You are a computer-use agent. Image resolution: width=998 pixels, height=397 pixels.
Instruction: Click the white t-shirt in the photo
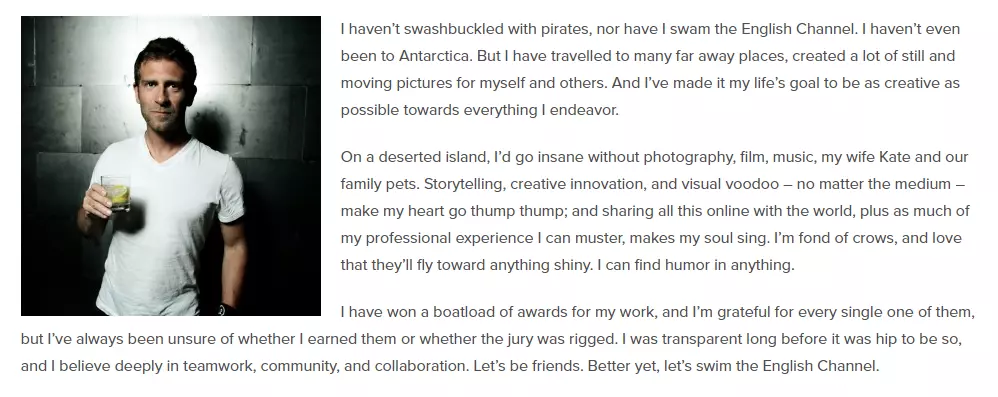pyautogui.click(x=167, y=227)
